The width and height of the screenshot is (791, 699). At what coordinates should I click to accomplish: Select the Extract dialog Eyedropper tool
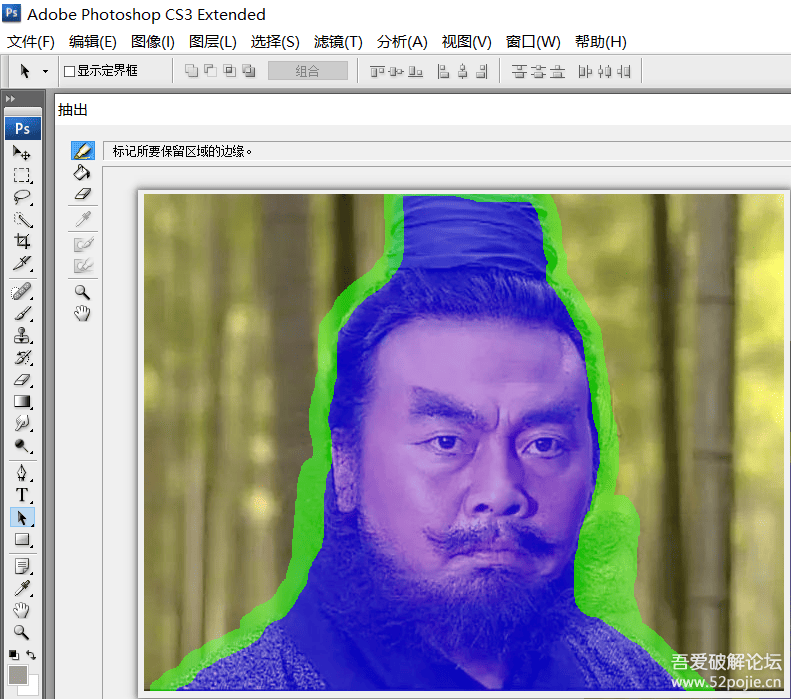83,219
